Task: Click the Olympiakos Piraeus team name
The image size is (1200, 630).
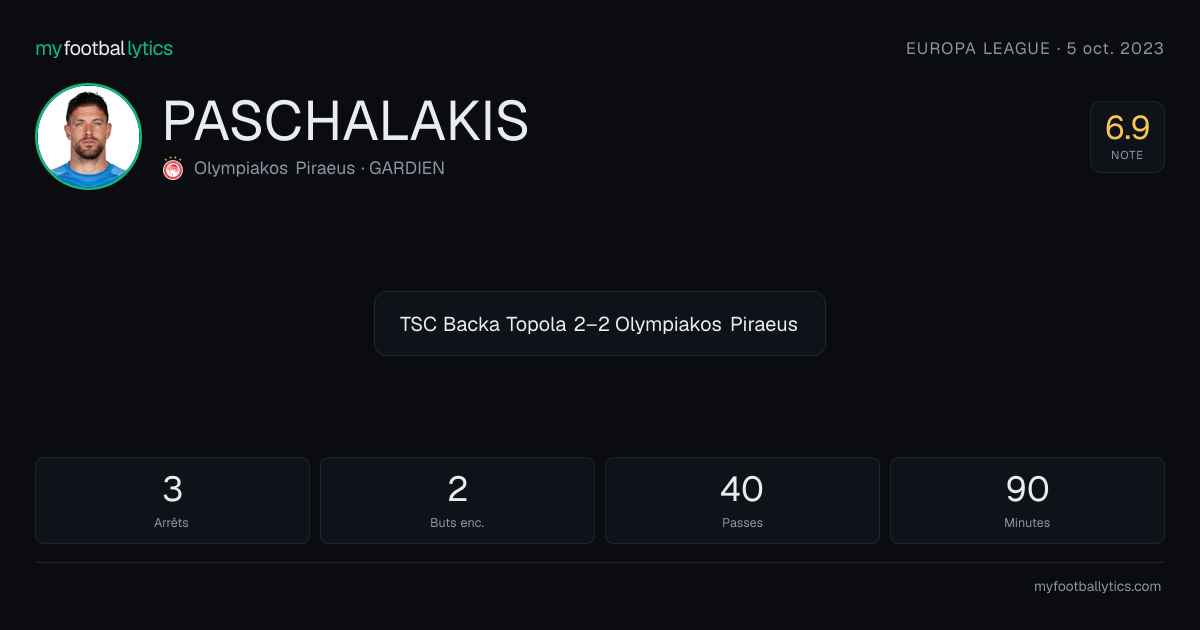Action: [274, 168]
